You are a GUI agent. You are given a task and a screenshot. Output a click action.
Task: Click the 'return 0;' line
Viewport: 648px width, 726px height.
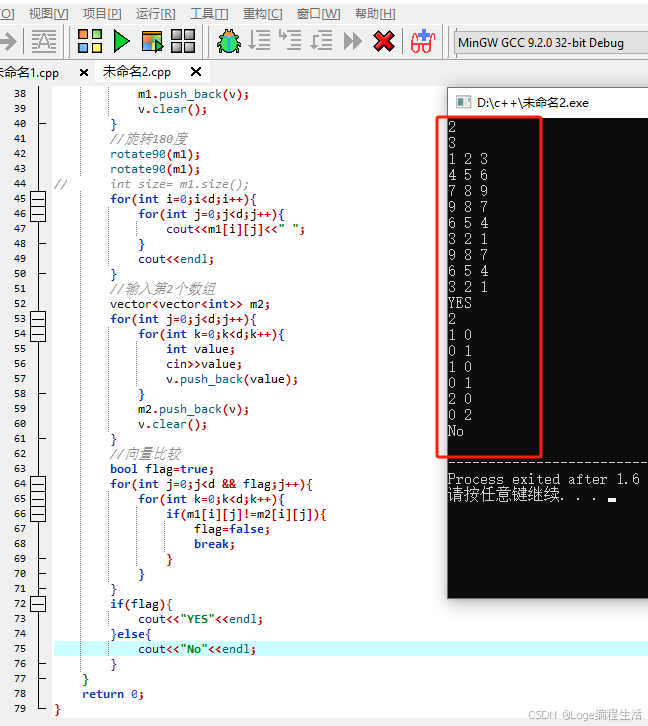tap(113, 694)
